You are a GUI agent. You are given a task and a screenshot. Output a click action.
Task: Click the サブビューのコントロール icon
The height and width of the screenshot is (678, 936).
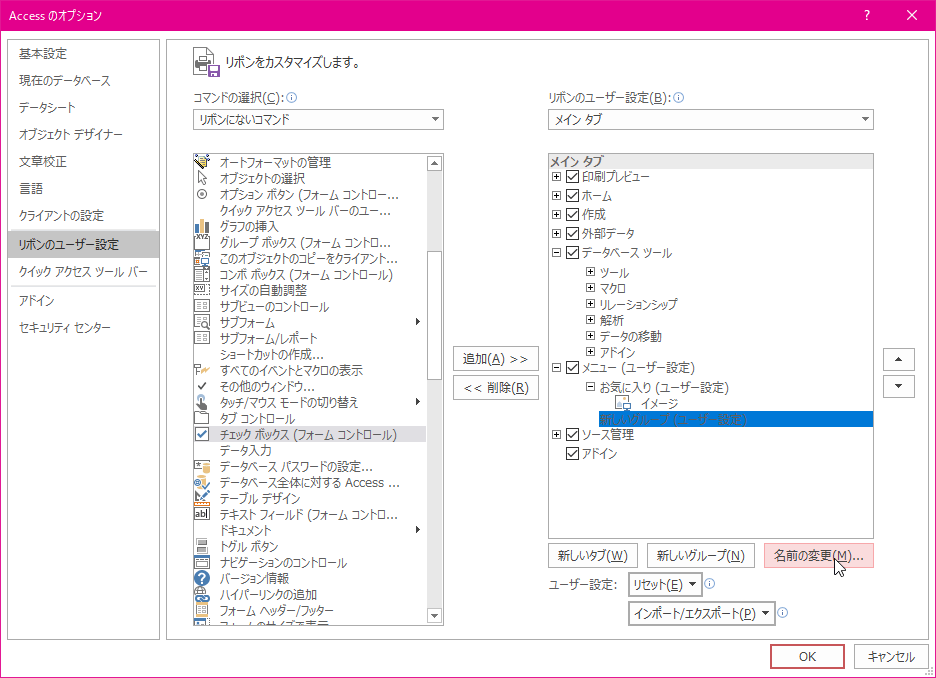point(202,306)
